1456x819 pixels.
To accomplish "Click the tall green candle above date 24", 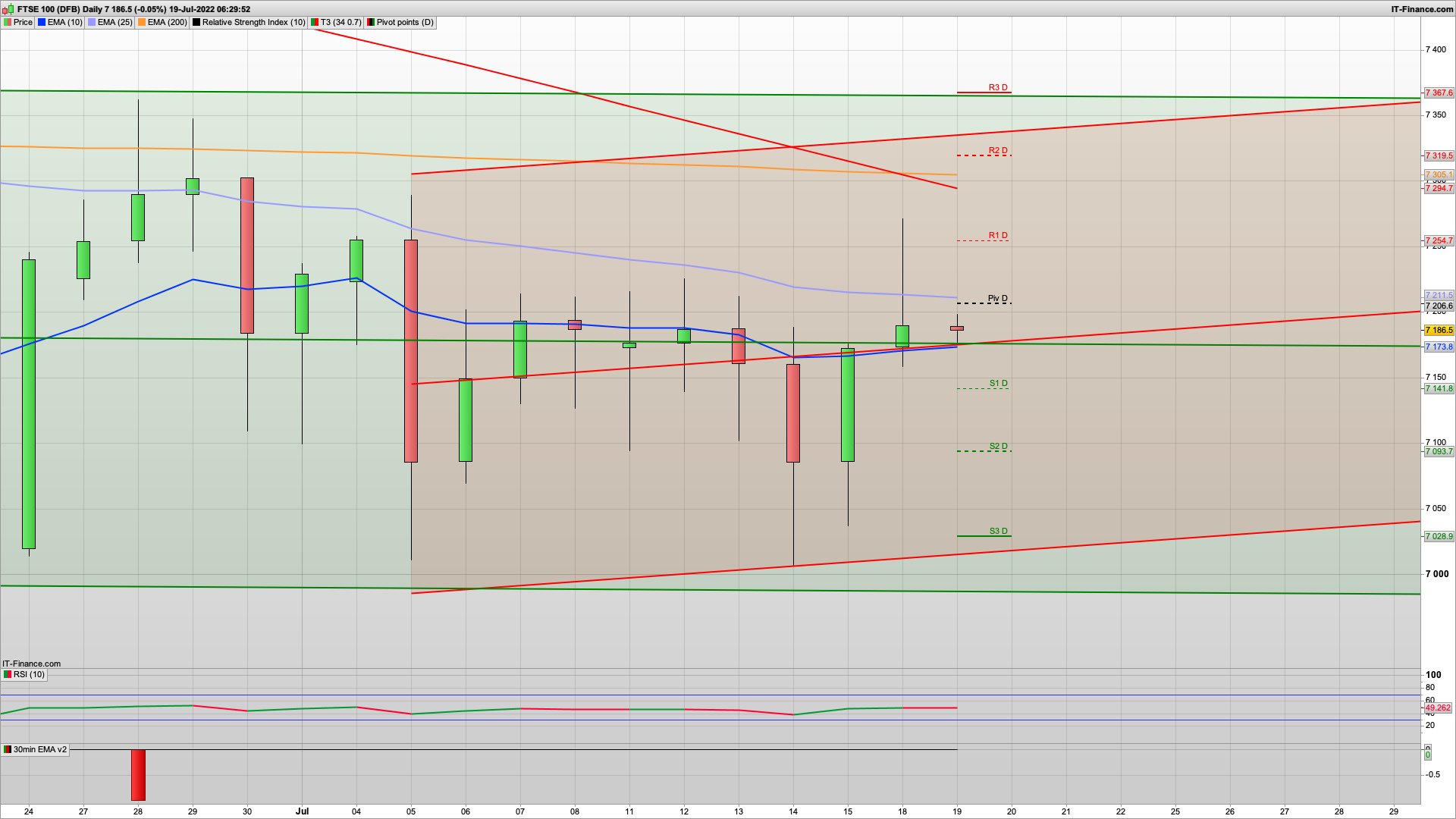I will [x=29, y=404].
